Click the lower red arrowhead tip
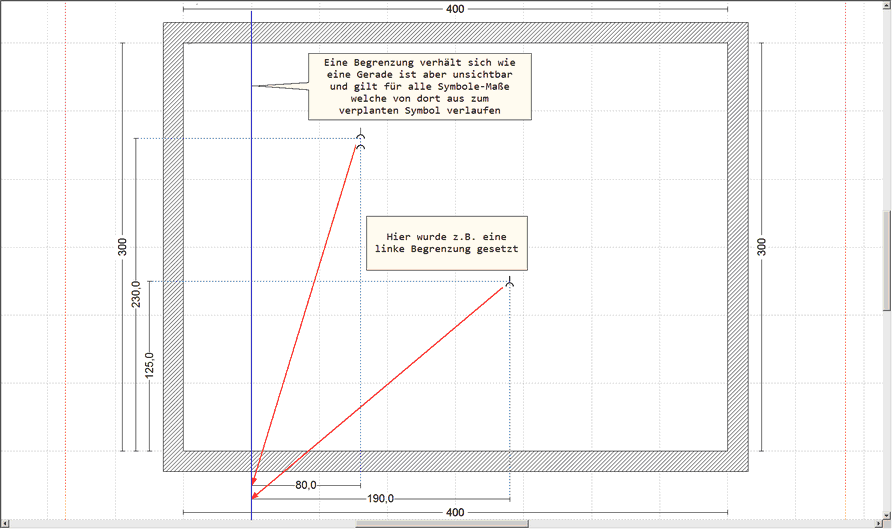892x529 pixels. point(253,497)
